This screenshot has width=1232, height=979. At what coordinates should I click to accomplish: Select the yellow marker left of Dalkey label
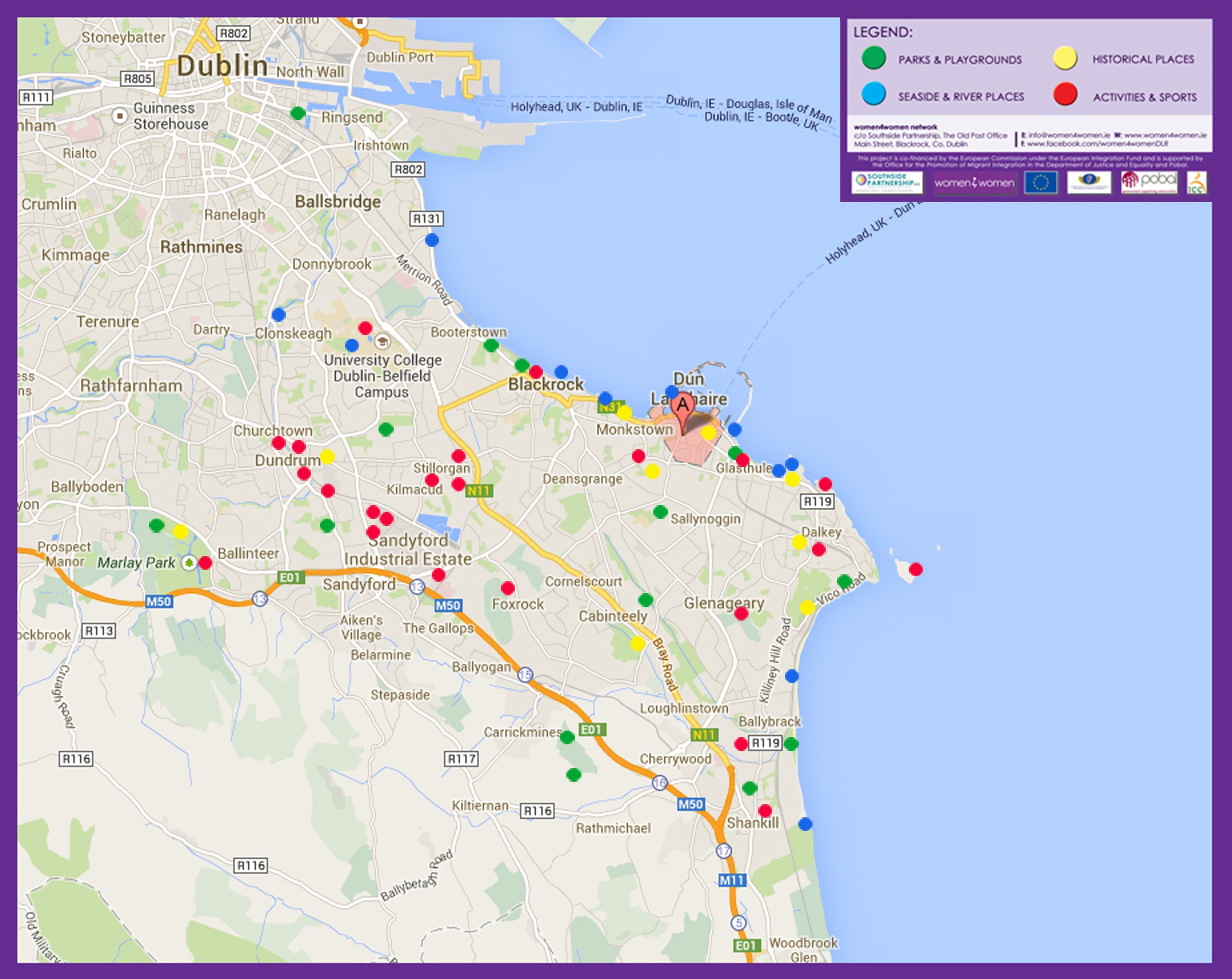799,541
